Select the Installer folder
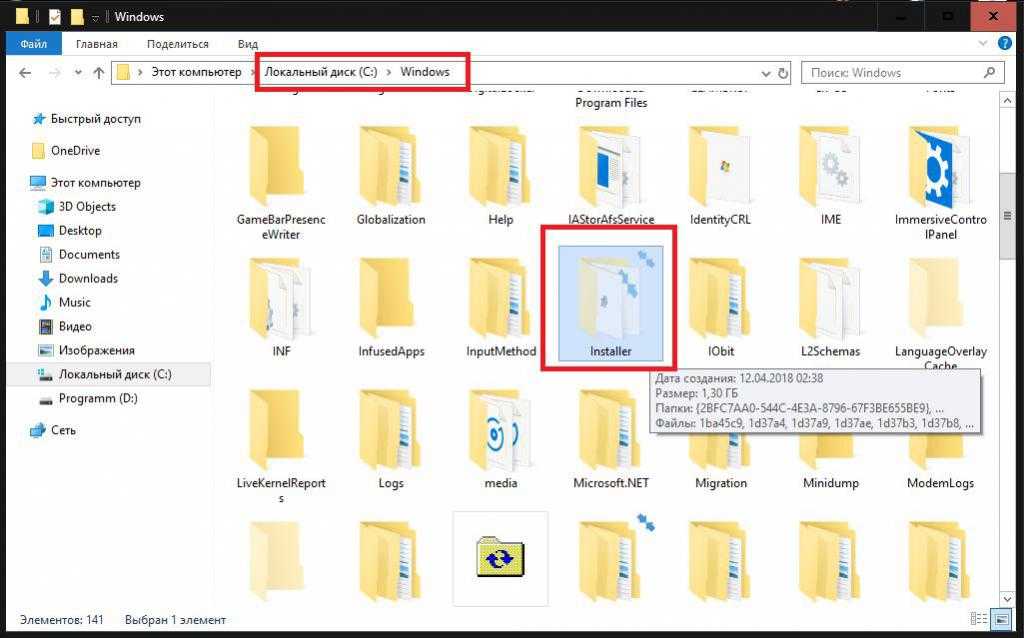1024x638 pixels. tap(611, 304)
